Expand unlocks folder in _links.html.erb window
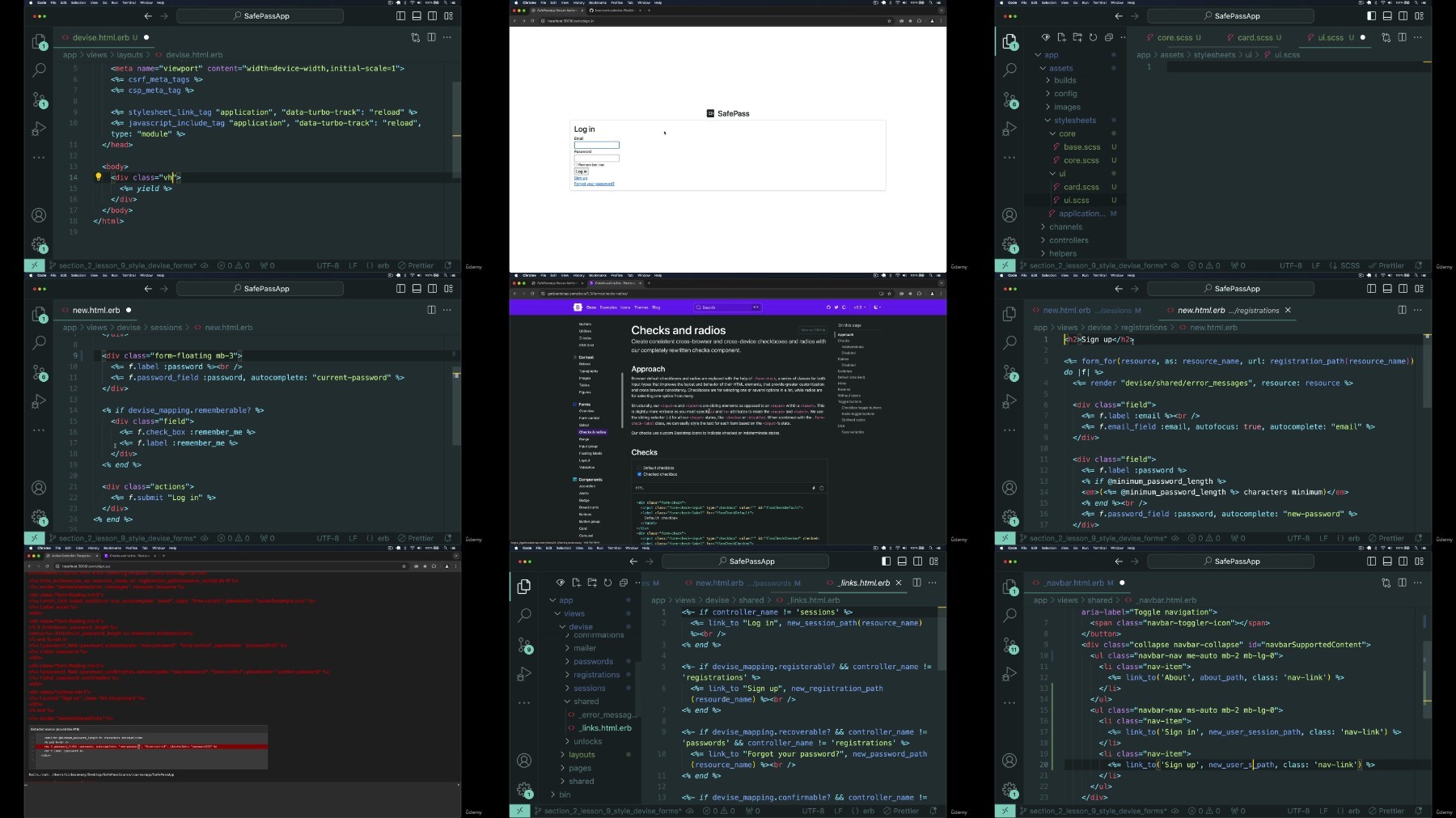1456x818 pixels. 587,741
